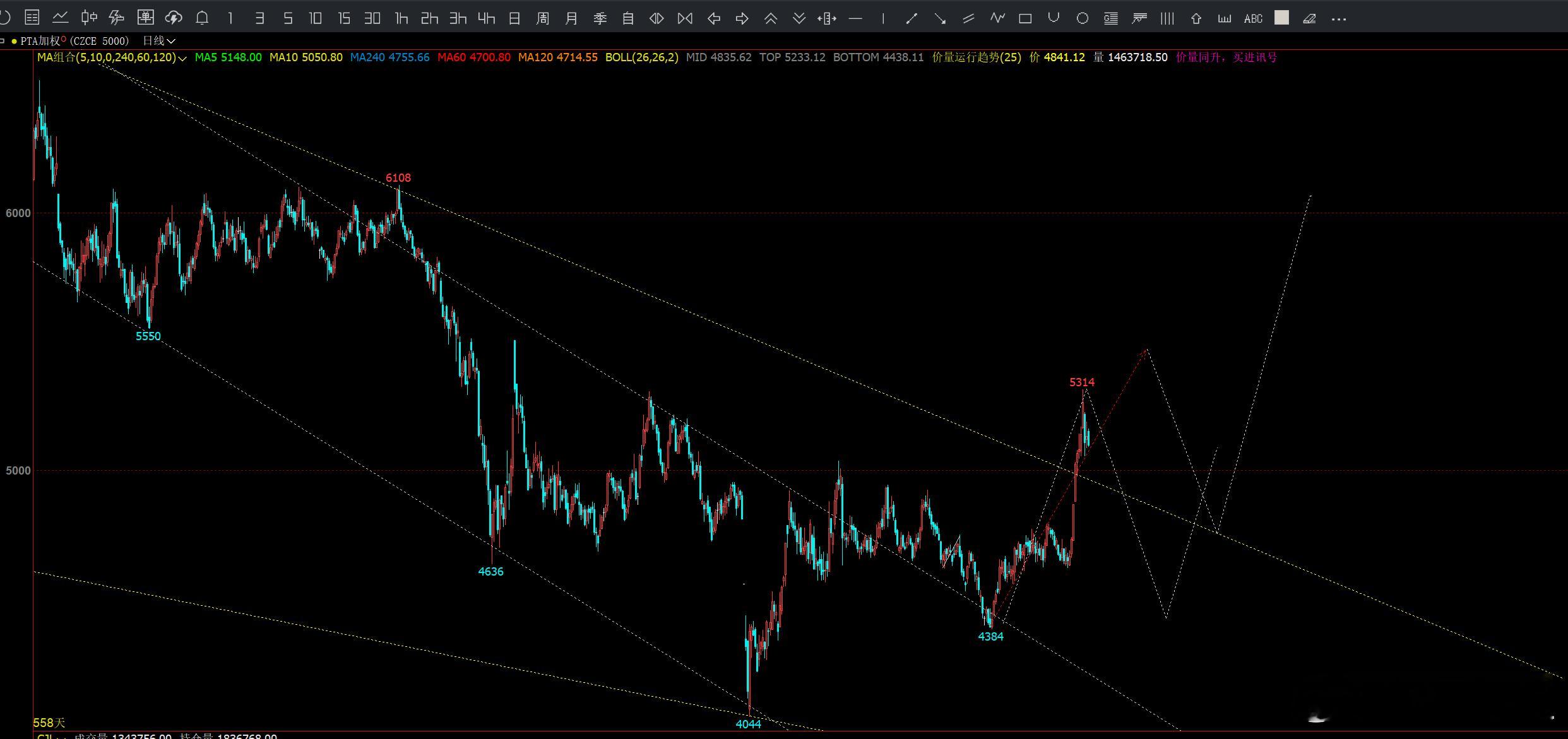Switch to monthly 月 period tab
1568x739 pixels.
tap(571, 18)
